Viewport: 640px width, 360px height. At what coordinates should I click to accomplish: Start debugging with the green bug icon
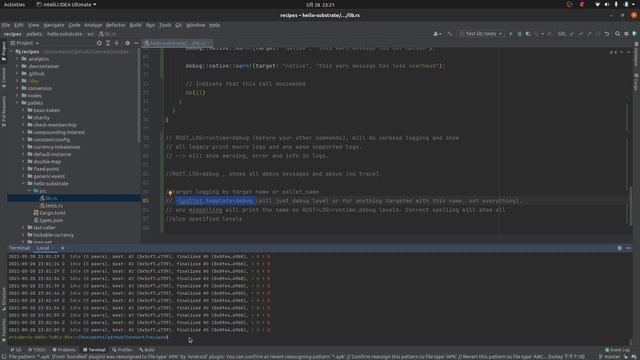(x=519, y=34)
